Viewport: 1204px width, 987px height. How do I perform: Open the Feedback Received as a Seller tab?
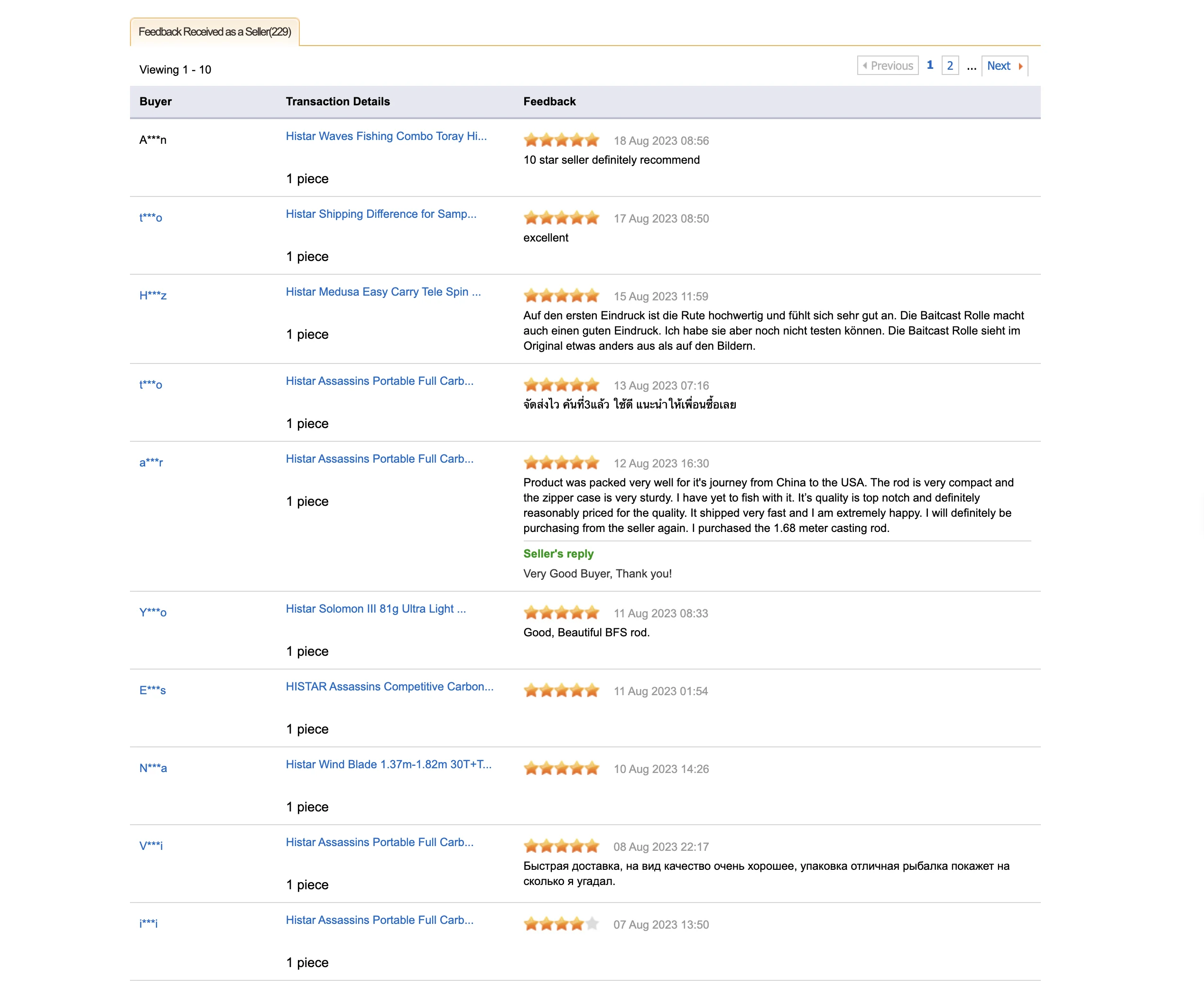coord(214,32)
